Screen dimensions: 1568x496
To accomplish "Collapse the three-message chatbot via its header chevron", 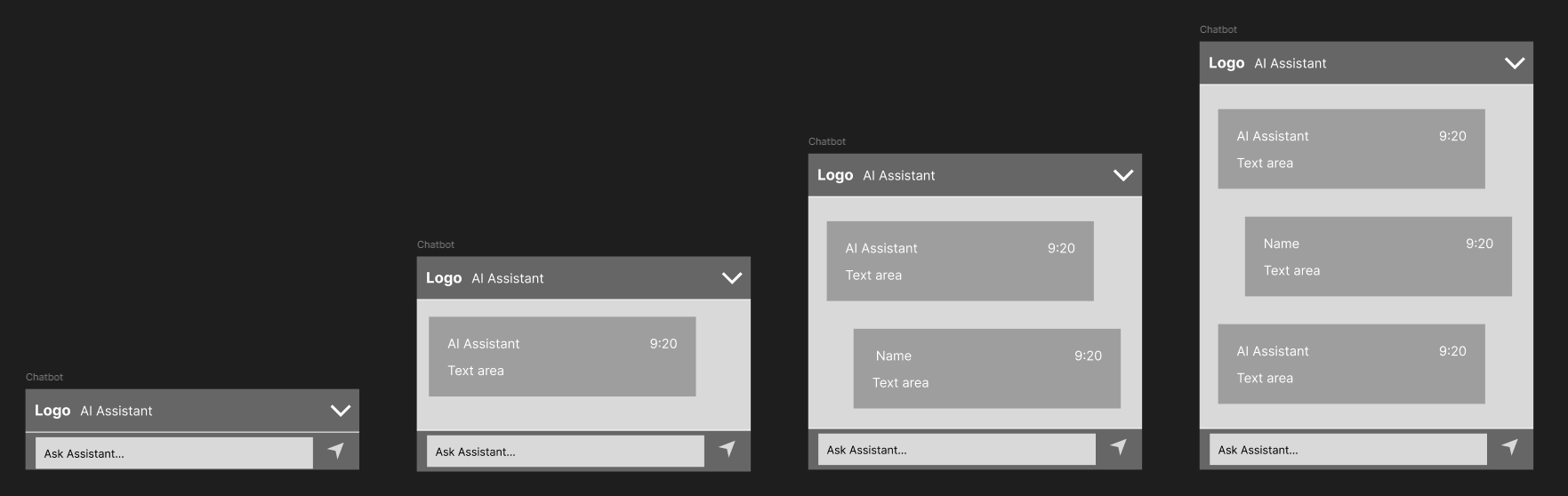I will tap(1515, 63).
